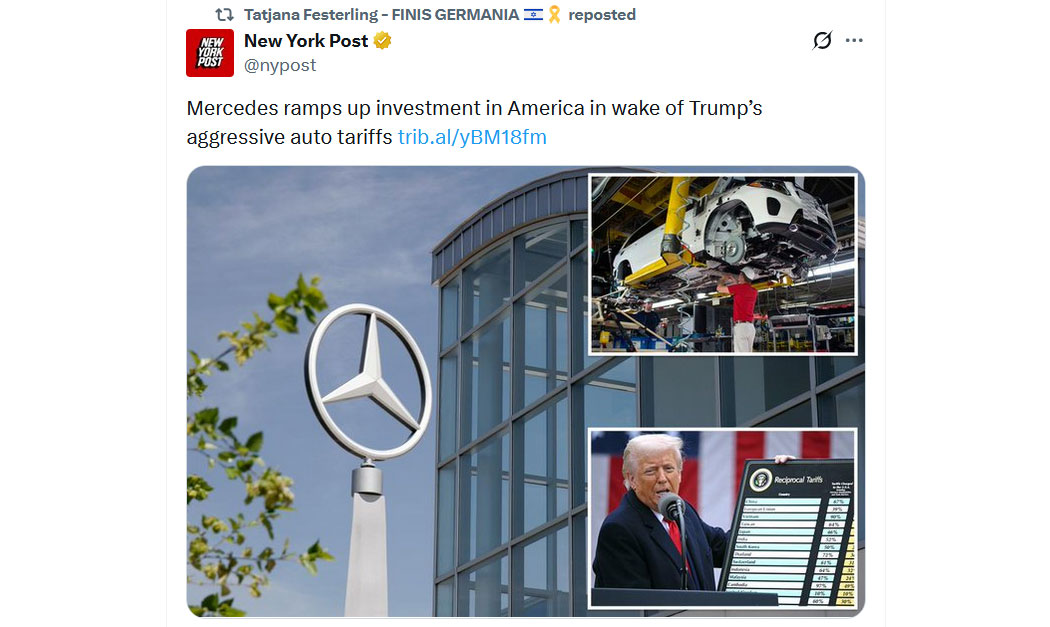Click the yellow ribbon emoji beside reposter name
The image size is (1050, 627).
point(554,15)
